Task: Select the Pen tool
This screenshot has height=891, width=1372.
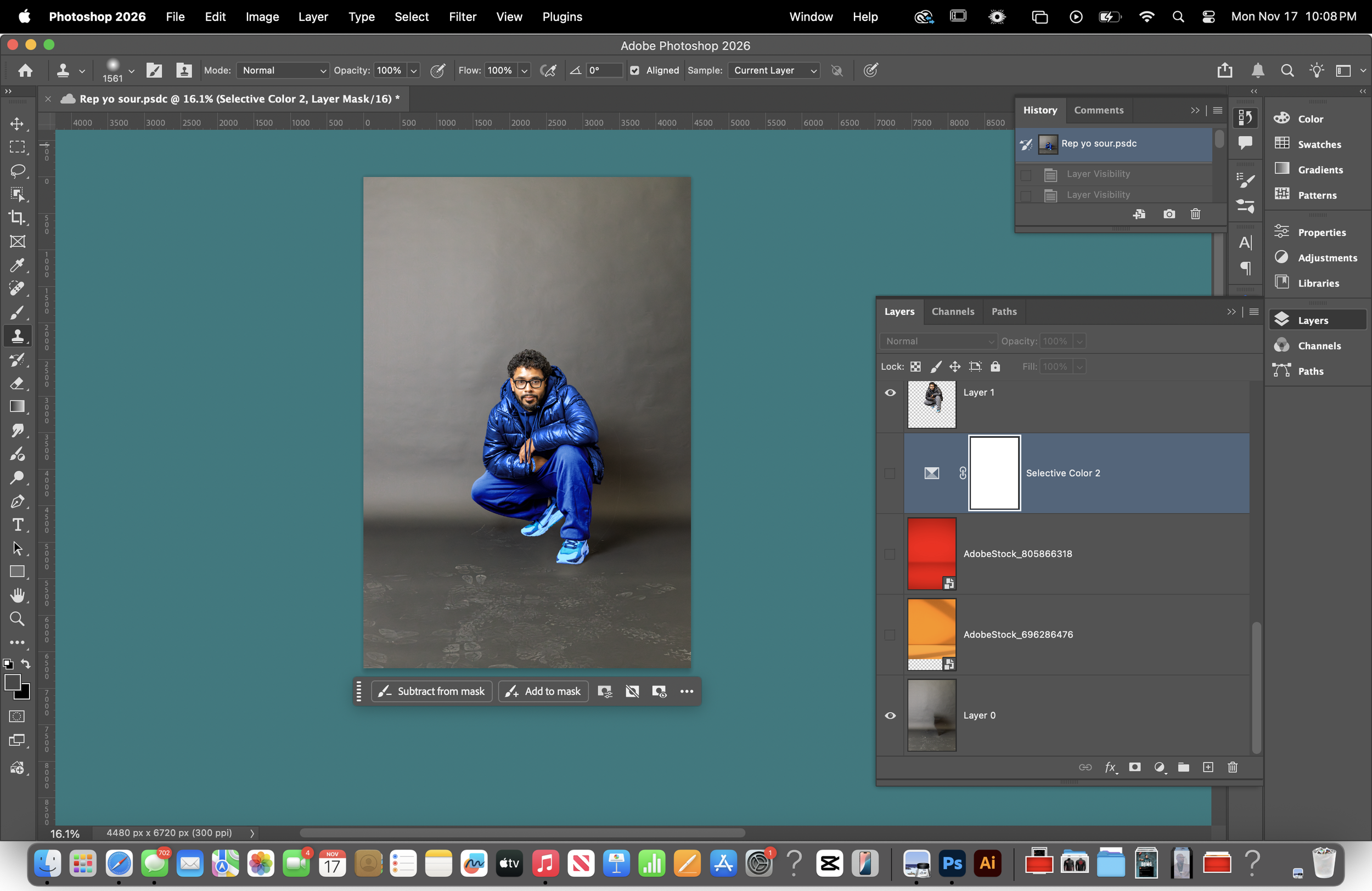Action: (18, 501)
